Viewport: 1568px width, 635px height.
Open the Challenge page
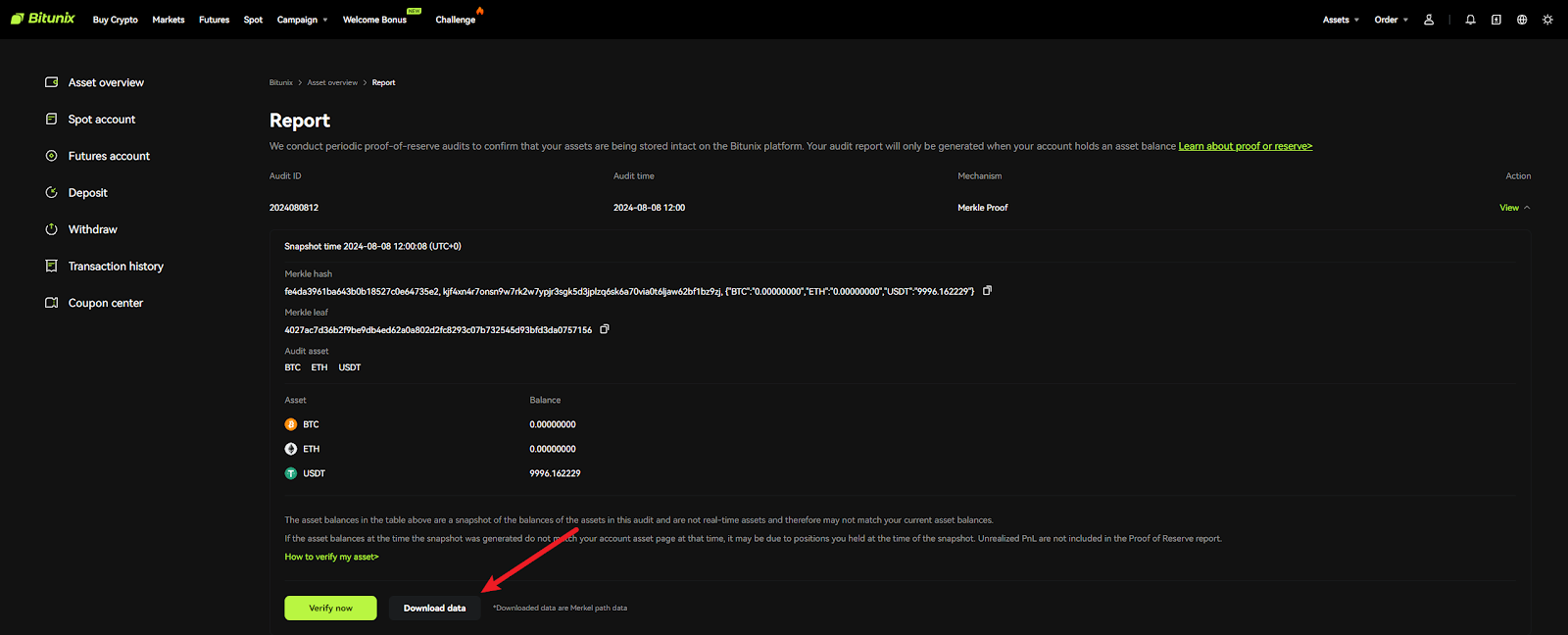(456, 20)
